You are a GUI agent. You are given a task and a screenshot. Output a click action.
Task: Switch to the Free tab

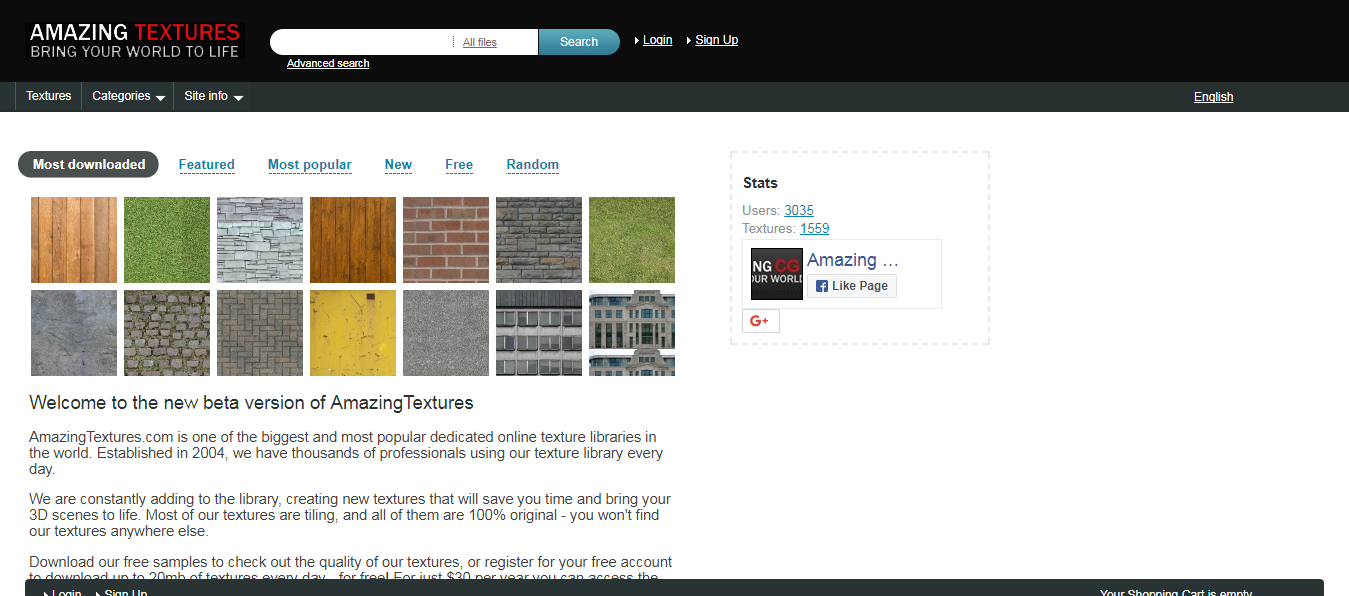coord(459,165)
